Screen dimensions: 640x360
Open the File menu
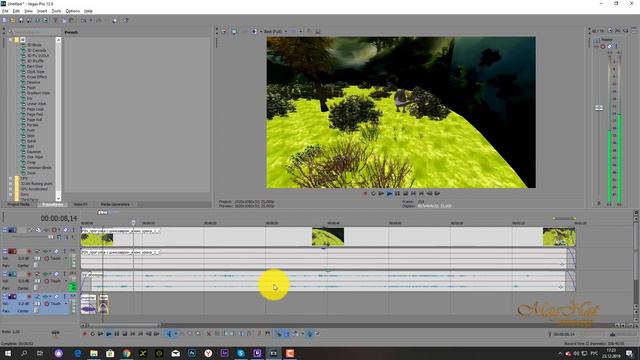click(x=5, y=11)
